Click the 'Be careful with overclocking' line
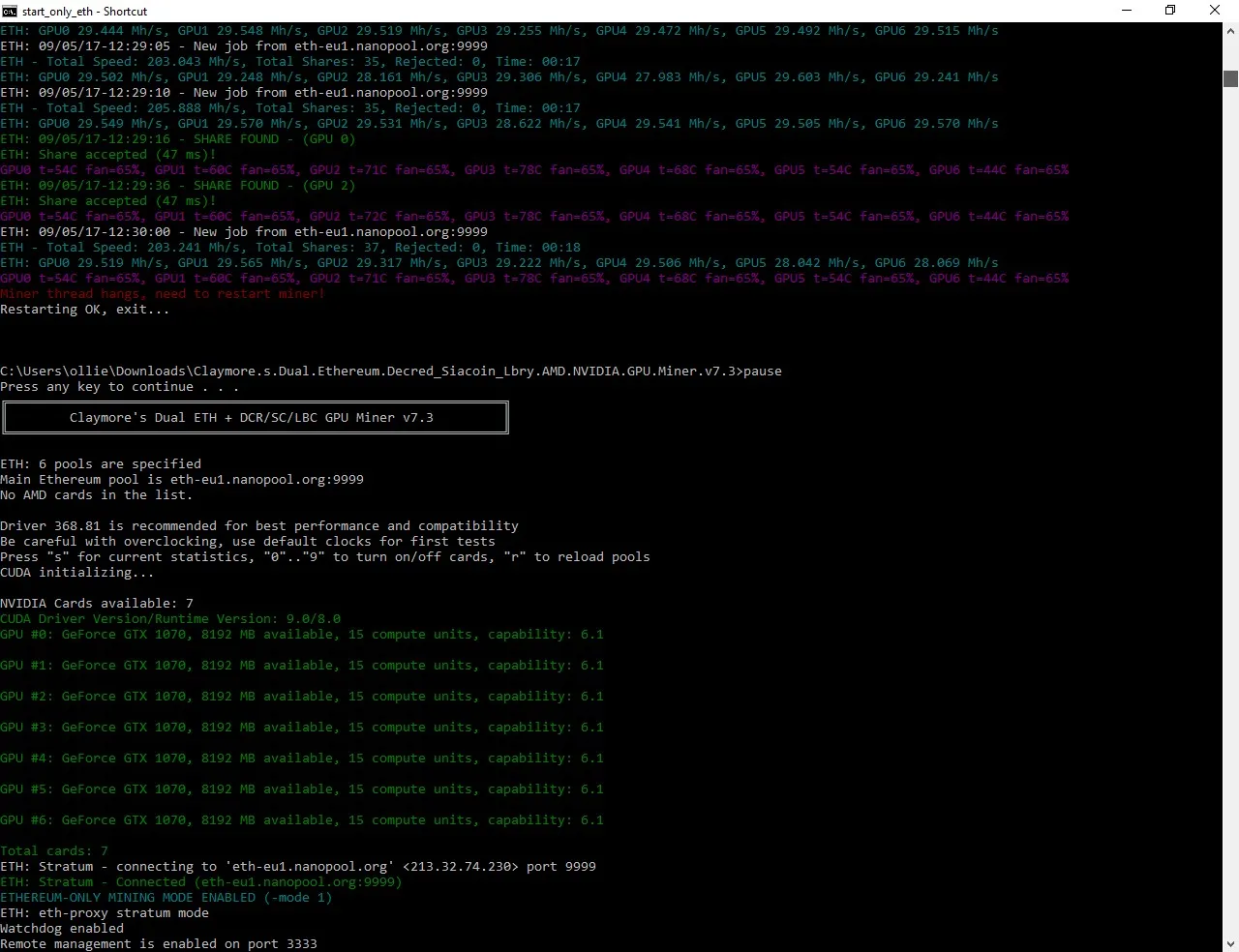The image size is (1239, 952). click(248, 542)
